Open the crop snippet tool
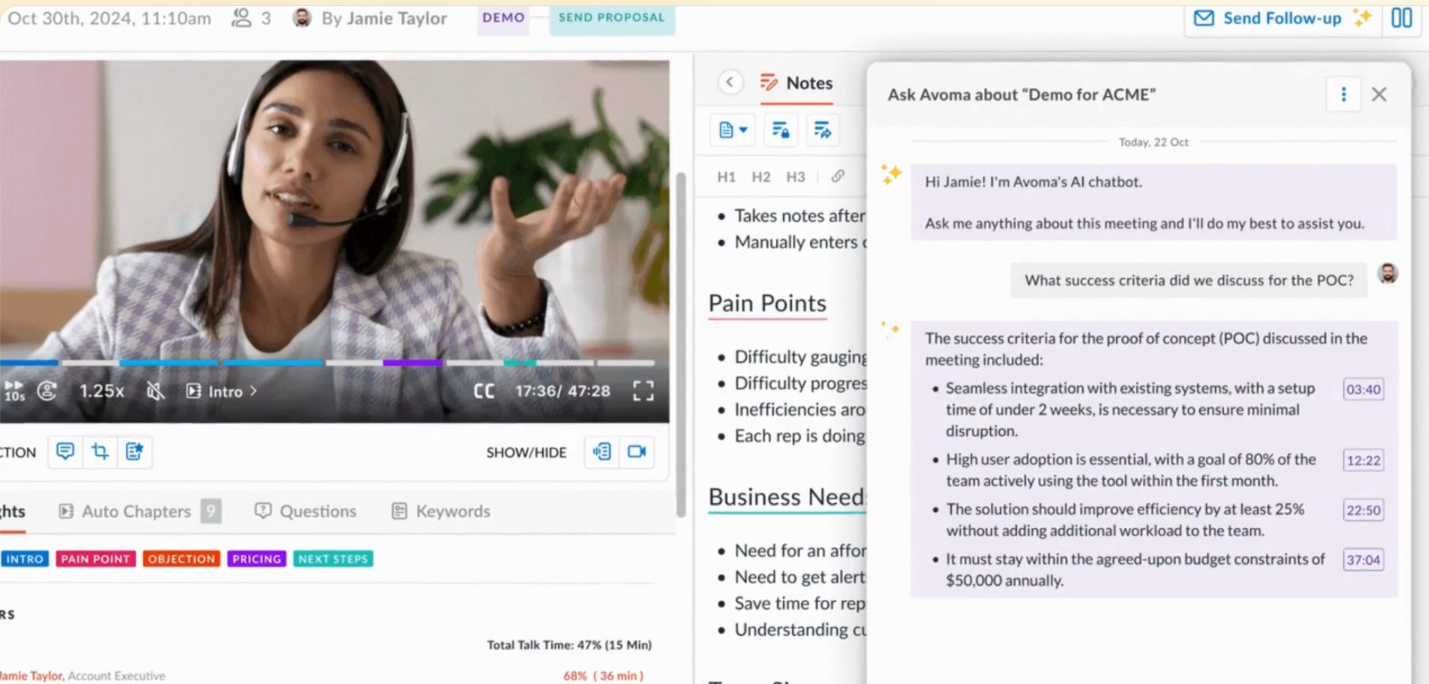This screenshot has height=684, width=1429. [x=100, y=452]
